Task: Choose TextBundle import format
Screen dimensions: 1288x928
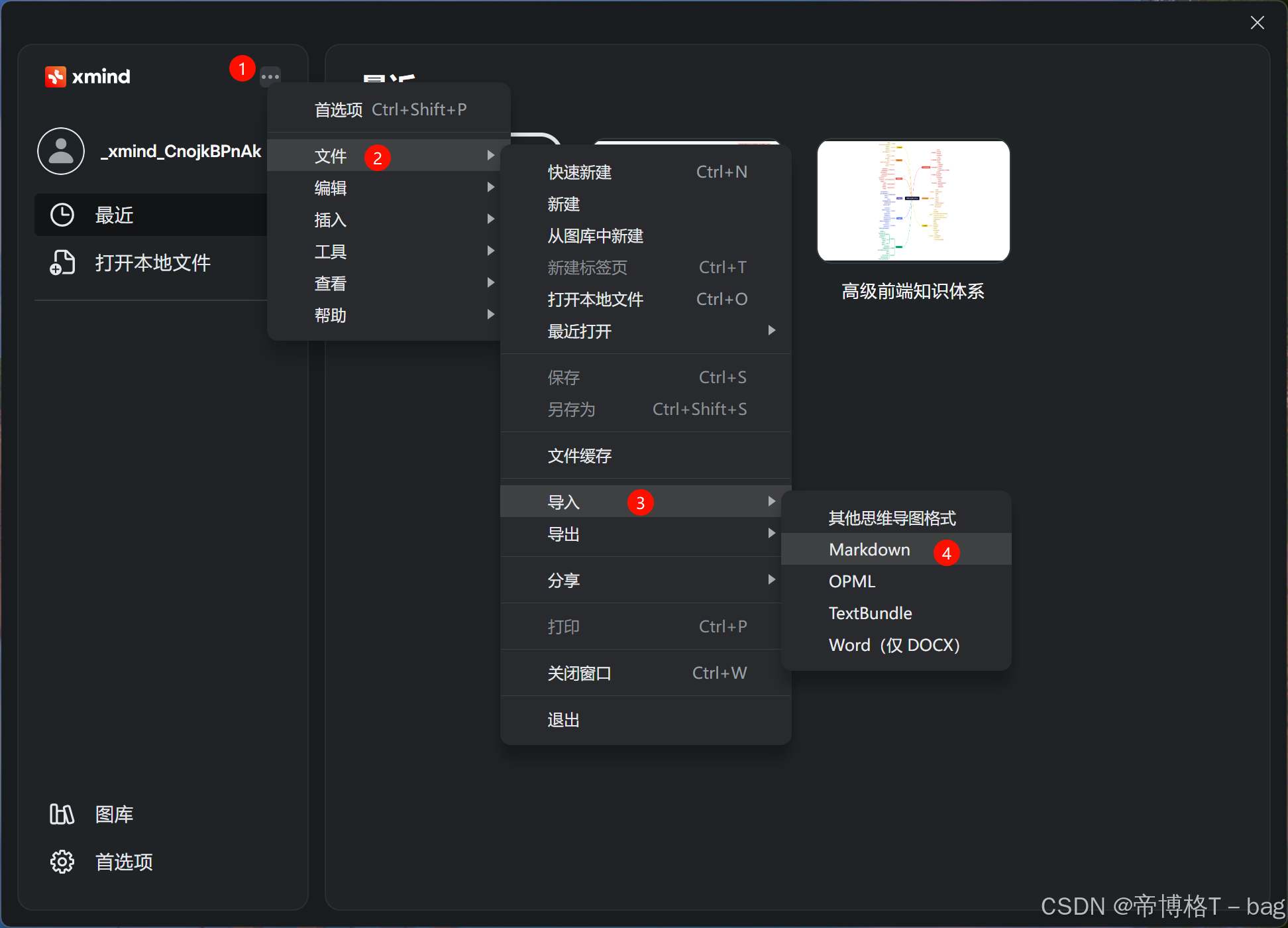Action: pyautogui.click(x=870, y=612)
